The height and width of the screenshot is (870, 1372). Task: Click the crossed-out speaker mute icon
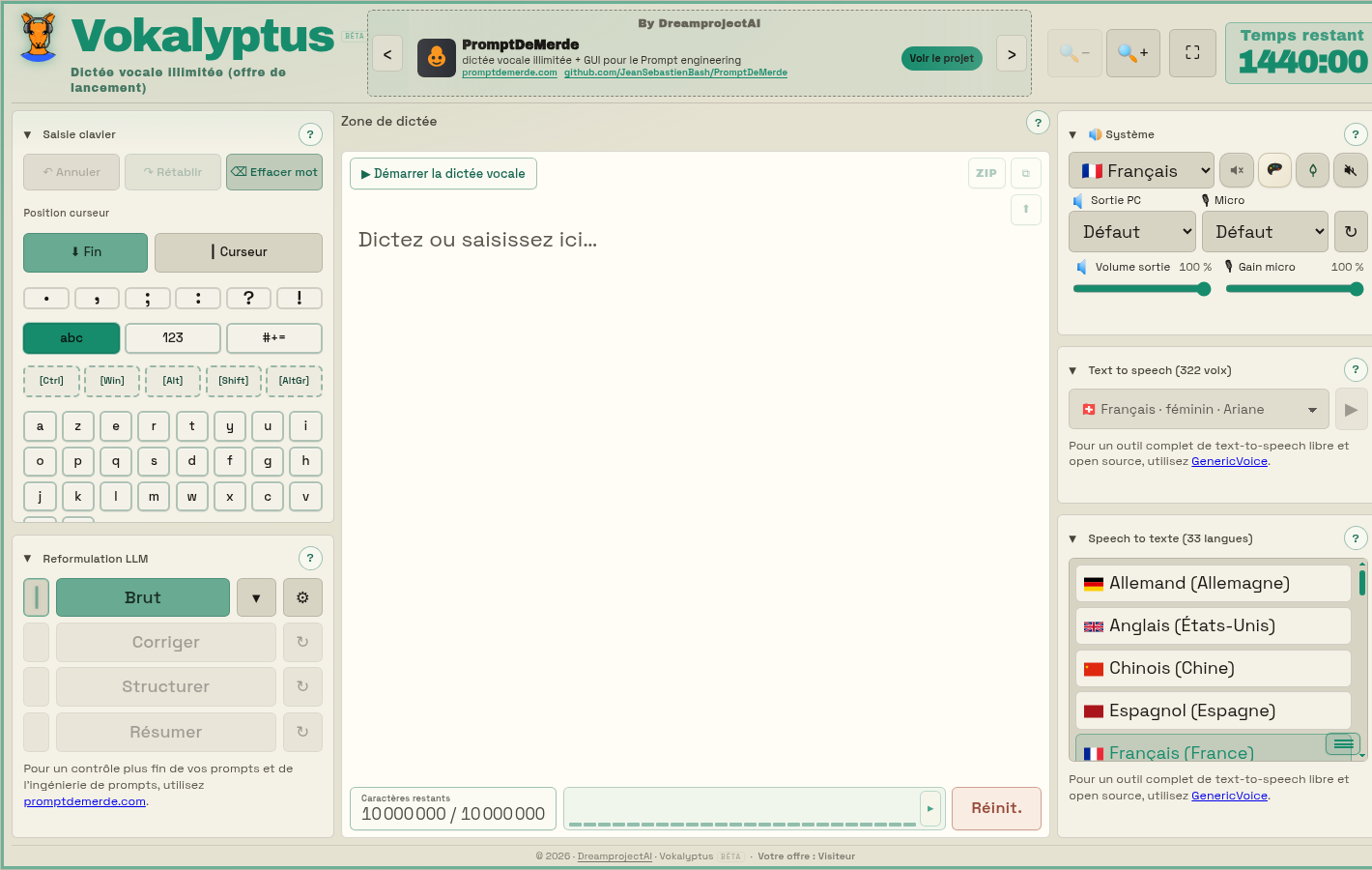tap(1350, 170)
